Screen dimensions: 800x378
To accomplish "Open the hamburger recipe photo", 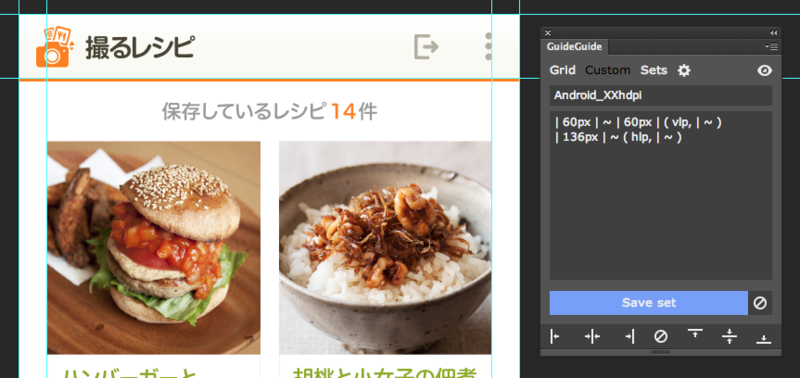I will pyautogui.click(x=154, y=248).
